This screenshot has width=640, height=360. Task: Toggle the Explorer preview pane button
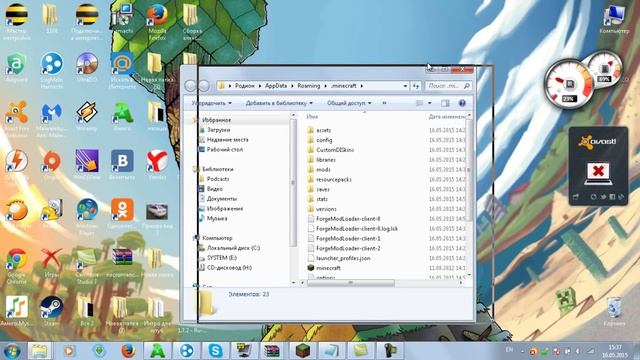coord(445,103)
